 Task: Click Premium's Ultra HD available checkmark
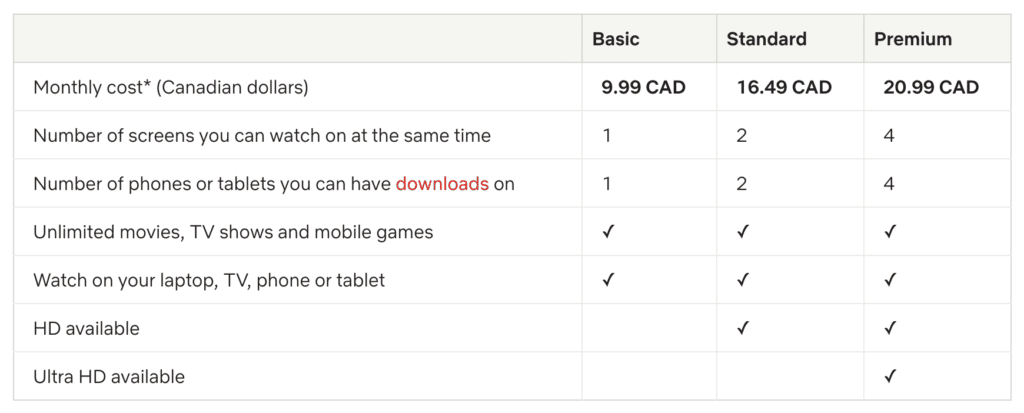coord(889,376)
